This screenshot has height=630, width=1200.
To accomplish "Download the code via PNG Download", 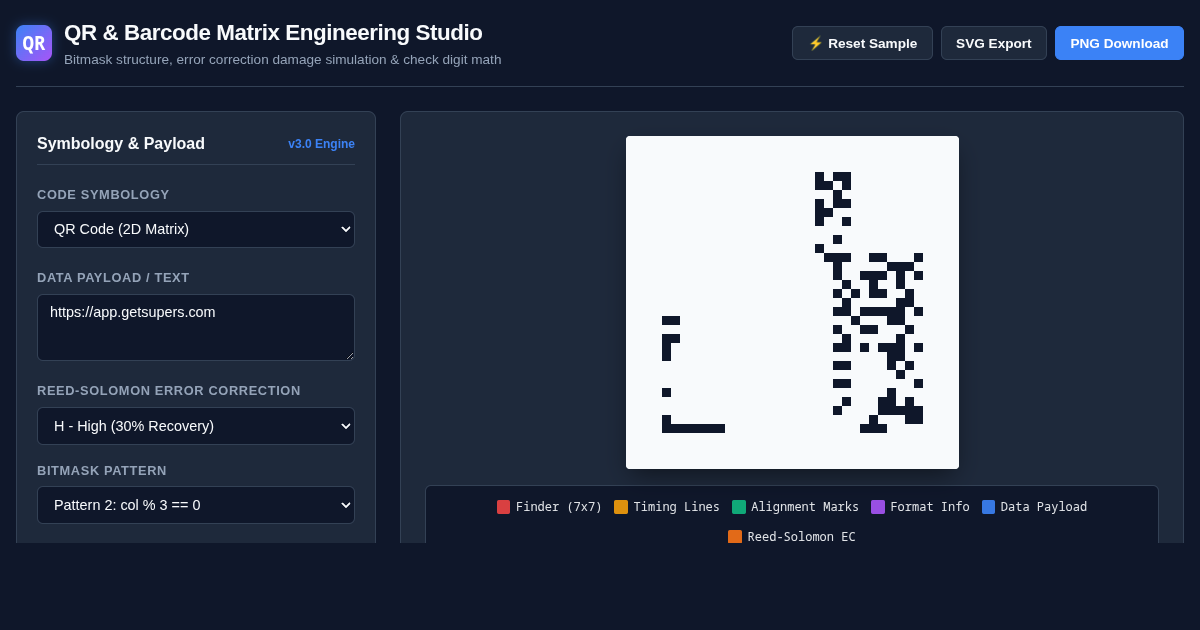I will pos(1119,43).
